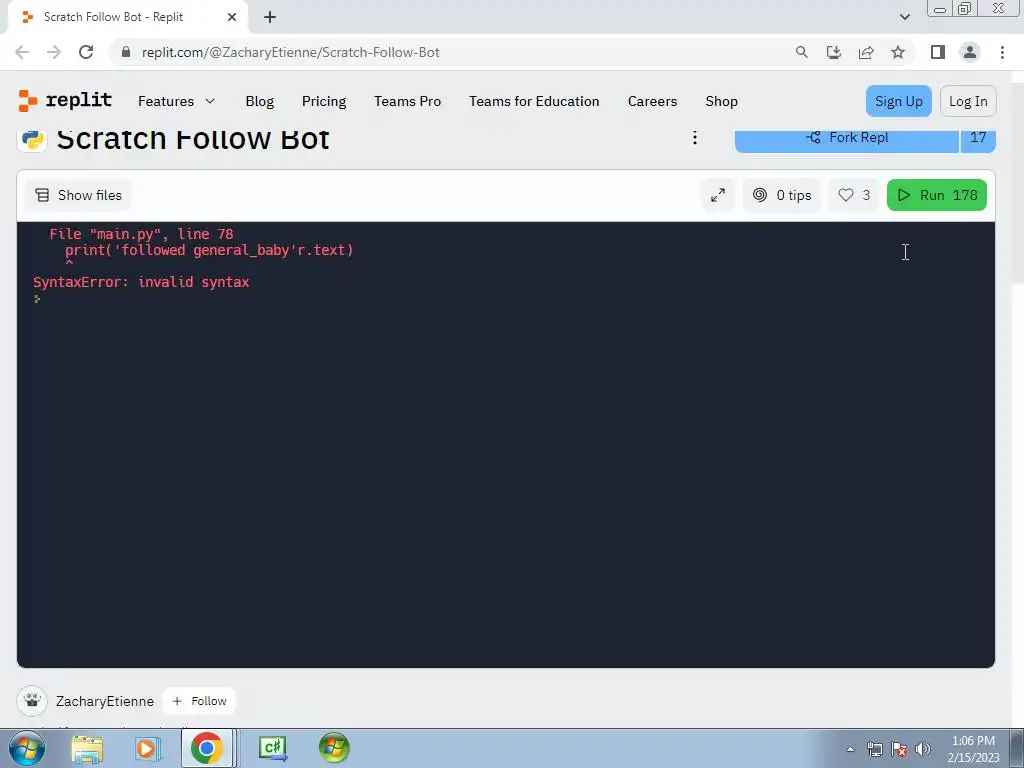Click the print('followed general_baby' line
1024x768 pixels.
tap(209, 250)
